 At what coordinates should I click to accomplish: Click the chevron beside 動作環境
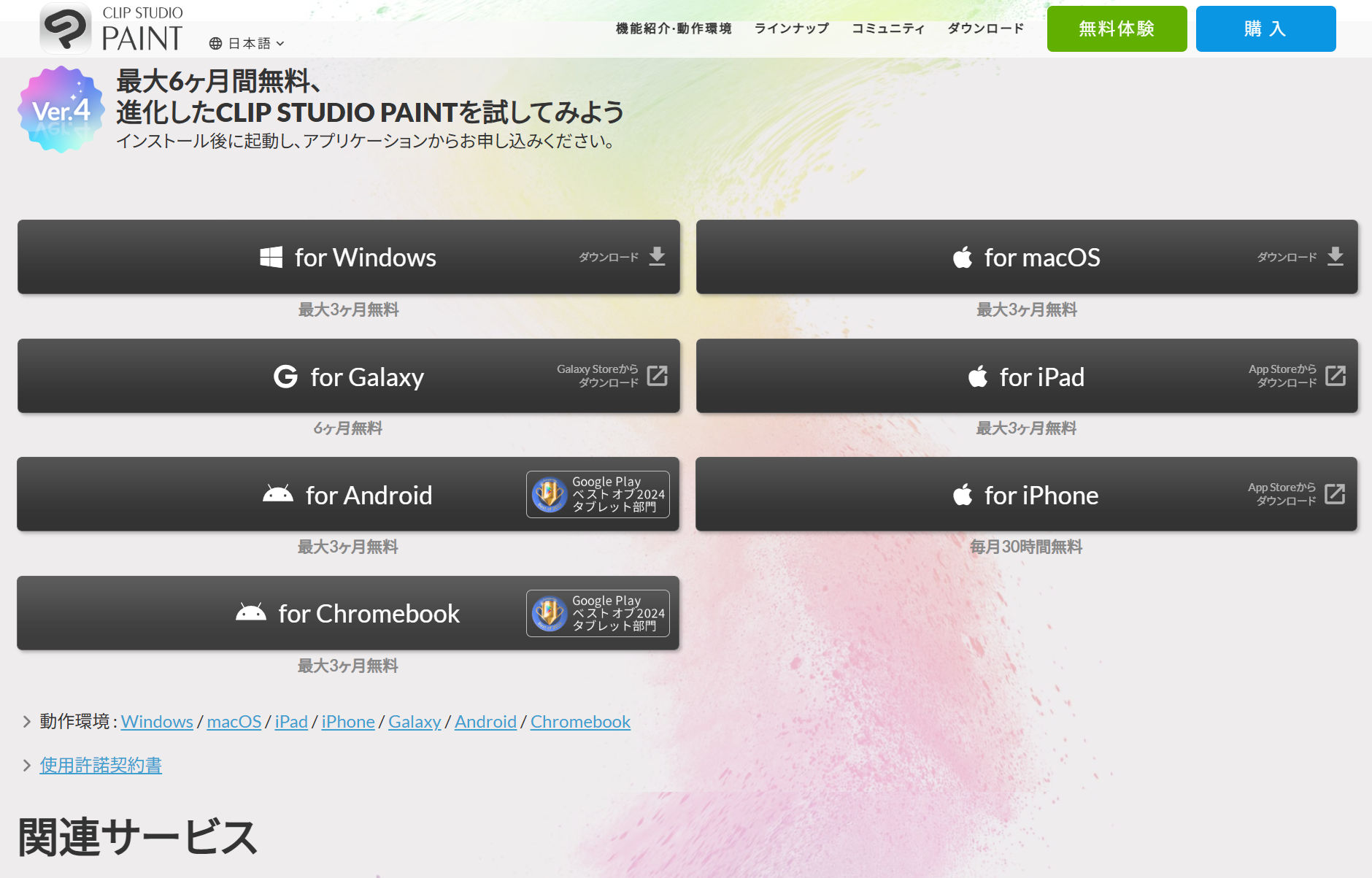tap(27, 722)
